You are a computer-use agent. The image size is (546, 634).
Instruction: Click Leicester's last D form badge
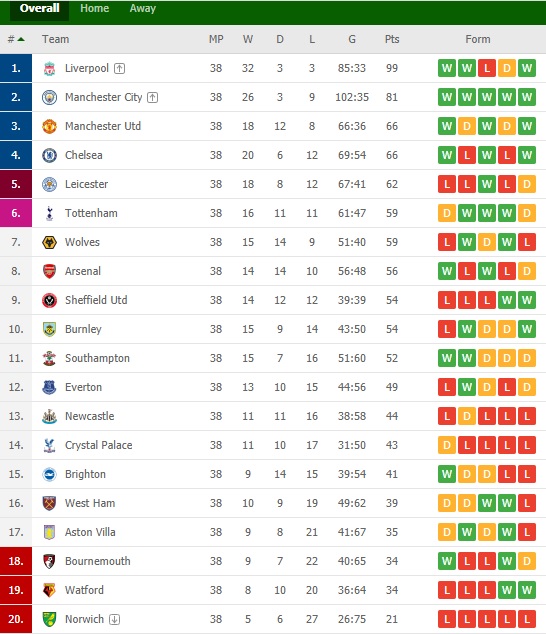click(x=527, y=184)
